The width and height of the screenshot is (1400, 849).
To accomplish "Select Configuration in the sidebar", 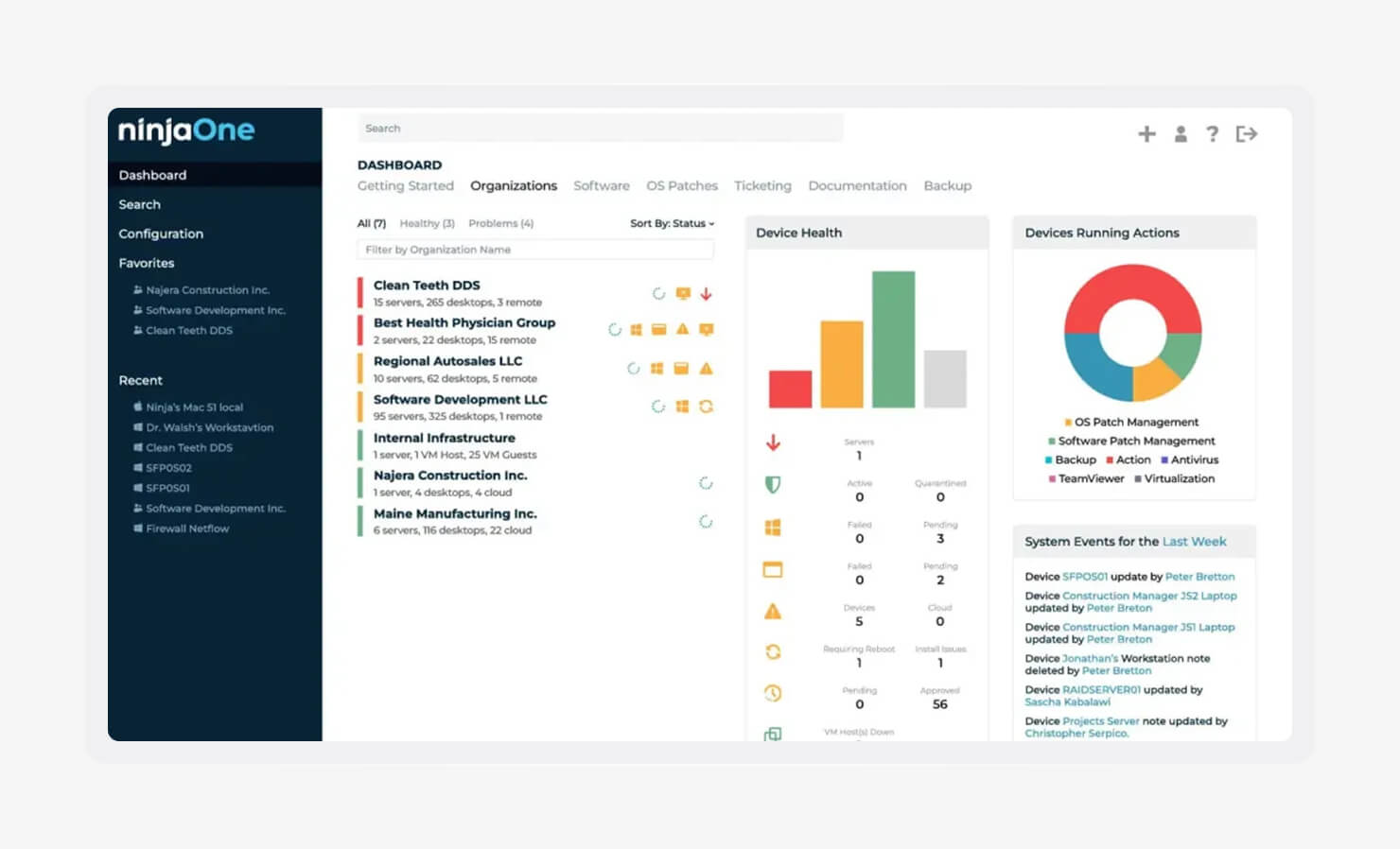I will pos(161,234).
